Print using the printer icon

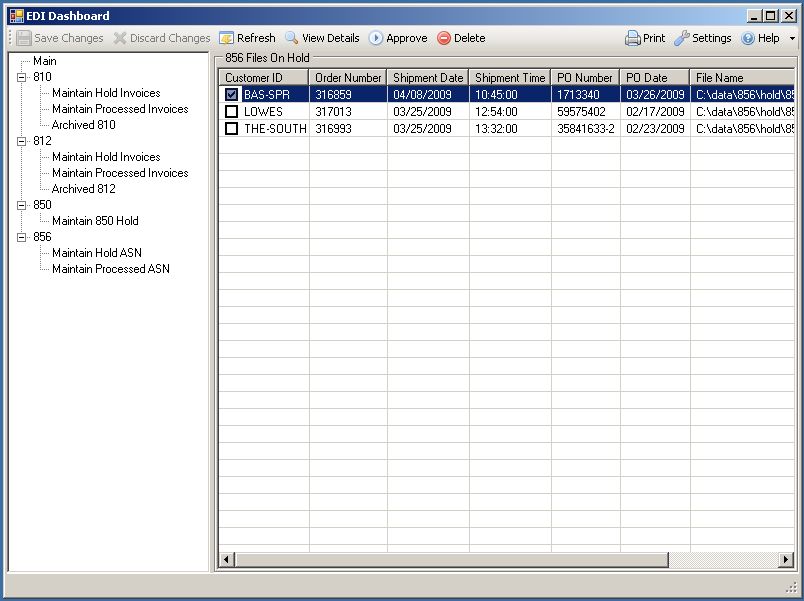633,38
